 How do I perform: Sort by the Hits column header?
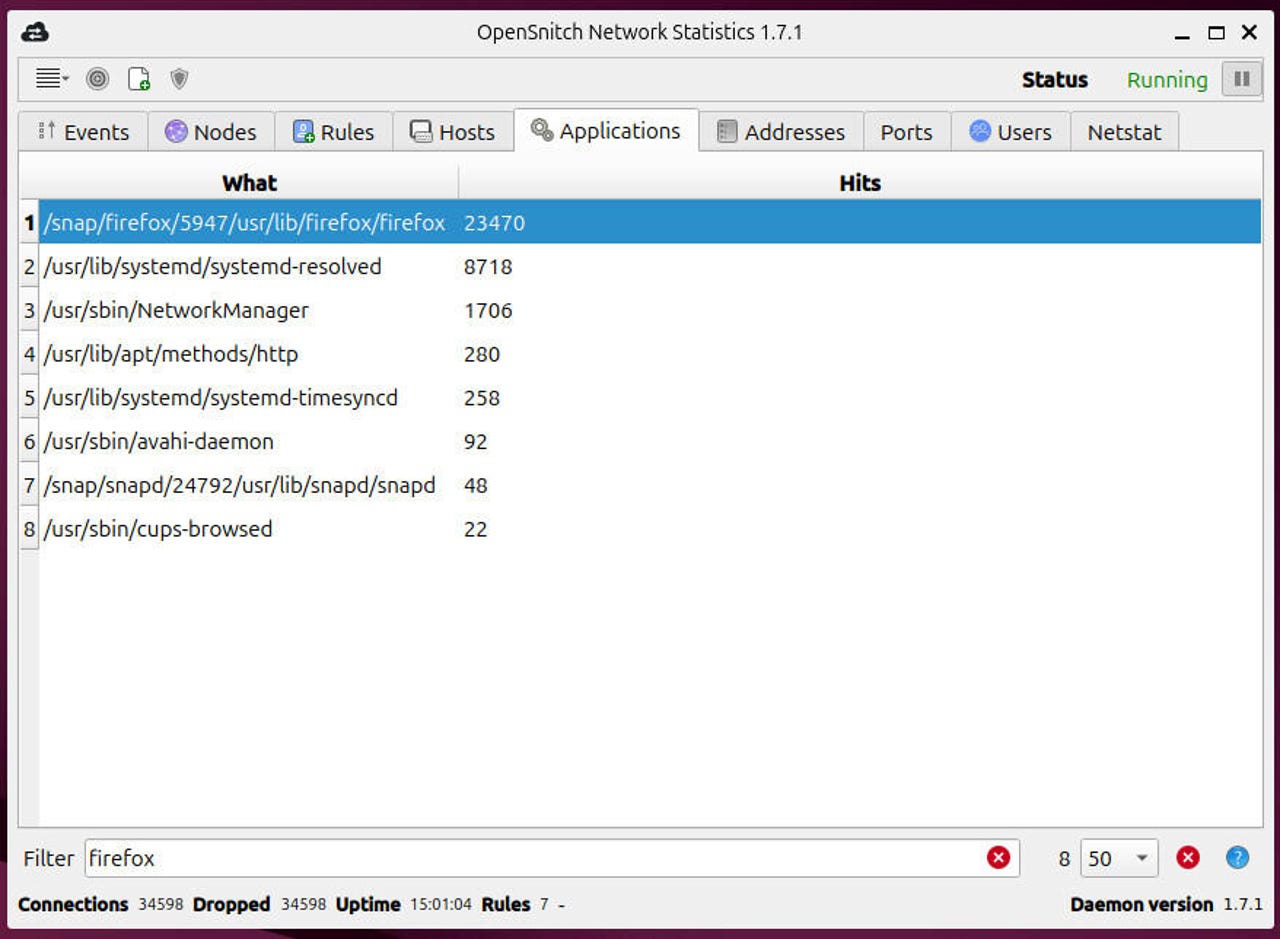pos(859,183)
